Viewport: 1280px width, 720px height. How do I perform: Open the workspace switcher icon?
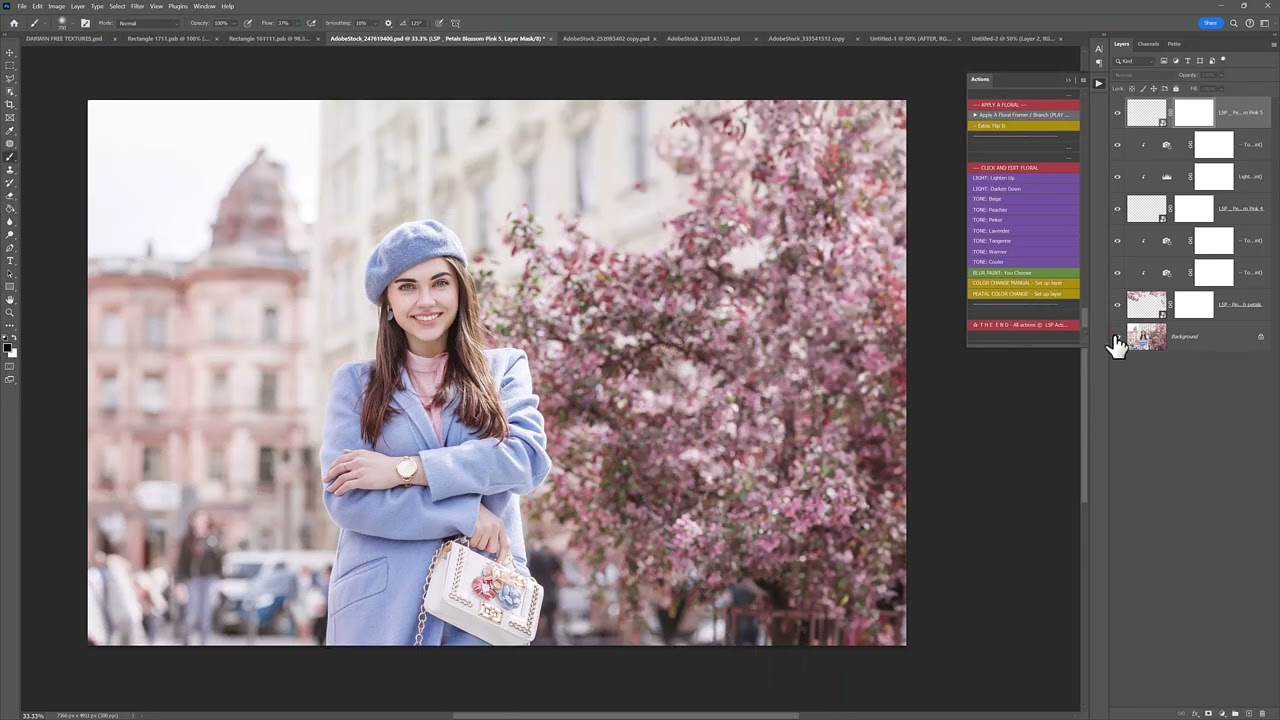(1265, 23)
